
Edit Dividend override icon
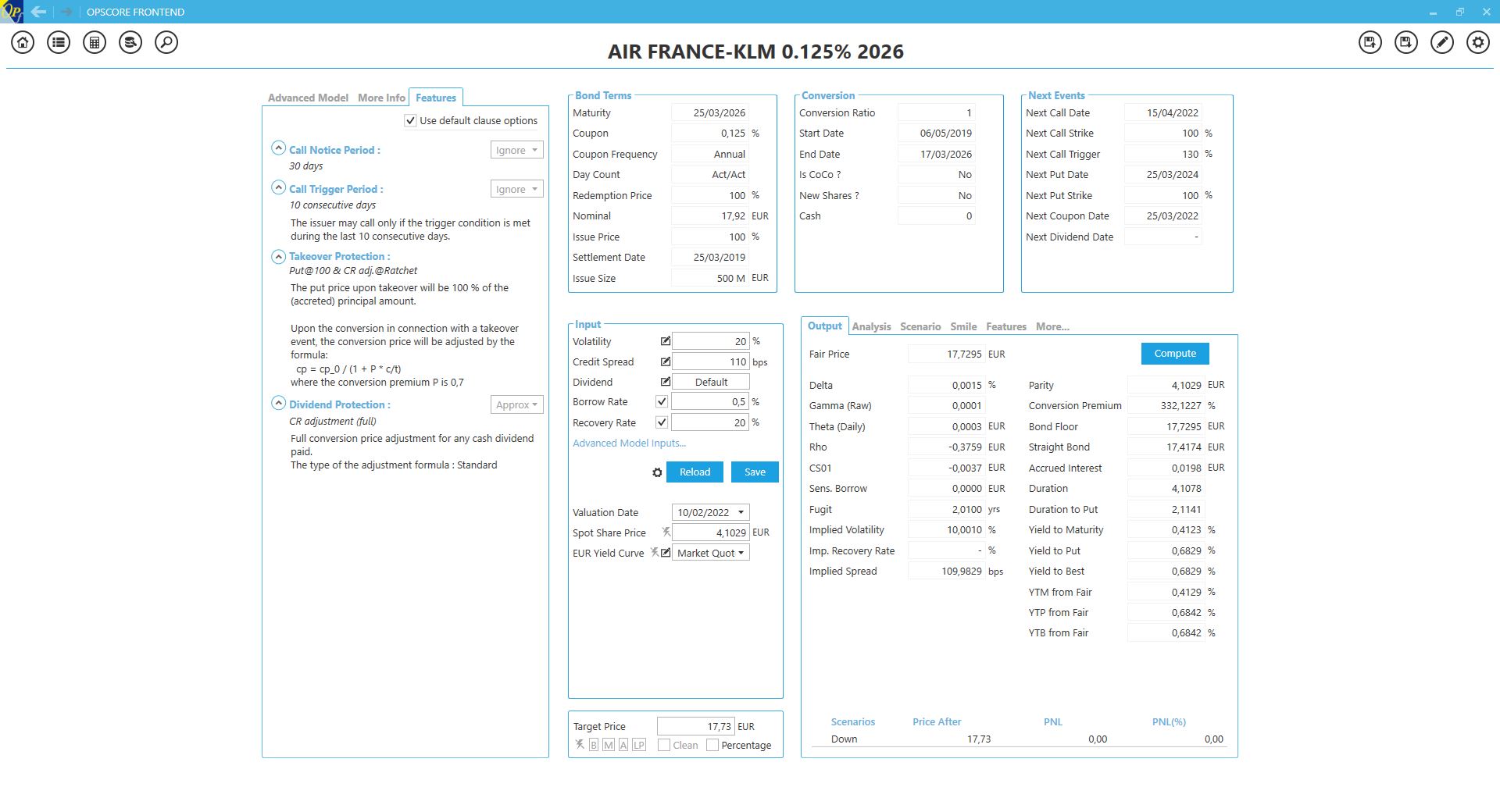coord(666,382)
